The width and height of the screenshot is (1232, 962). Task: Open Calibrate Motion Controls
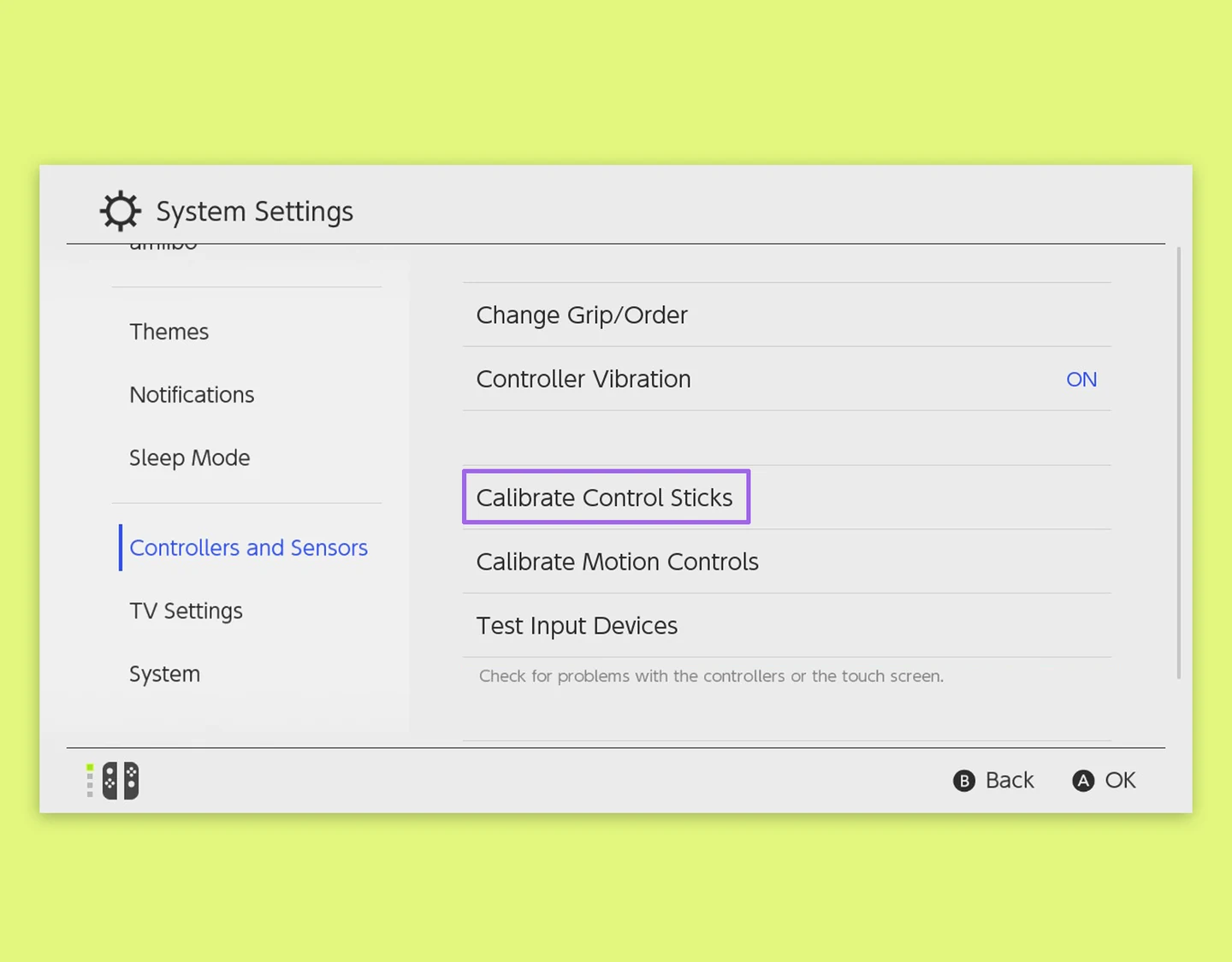[787, 562]
